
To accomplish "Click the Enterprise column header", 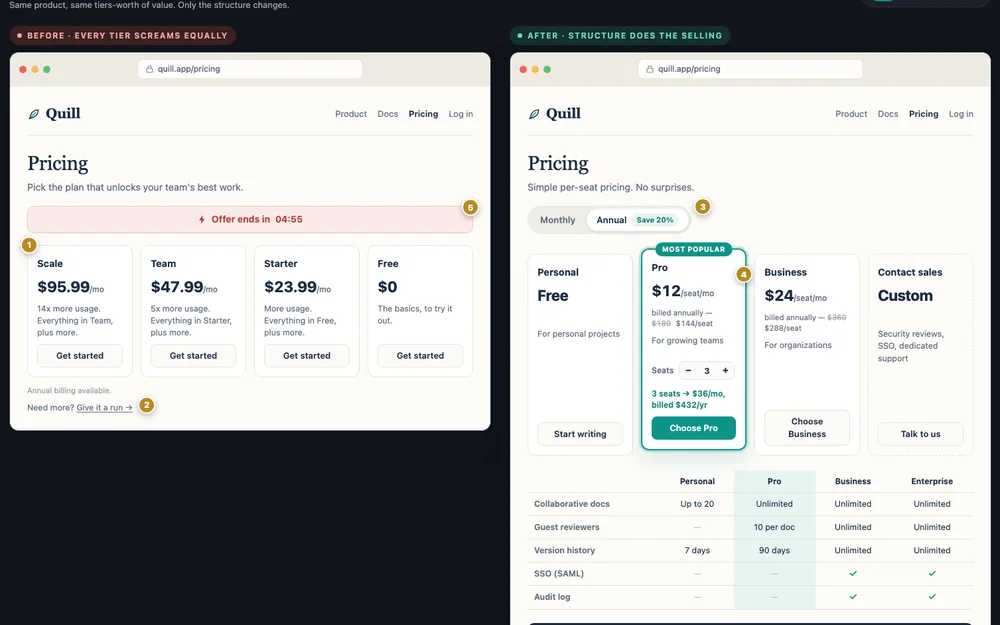I will pos(932,482).
